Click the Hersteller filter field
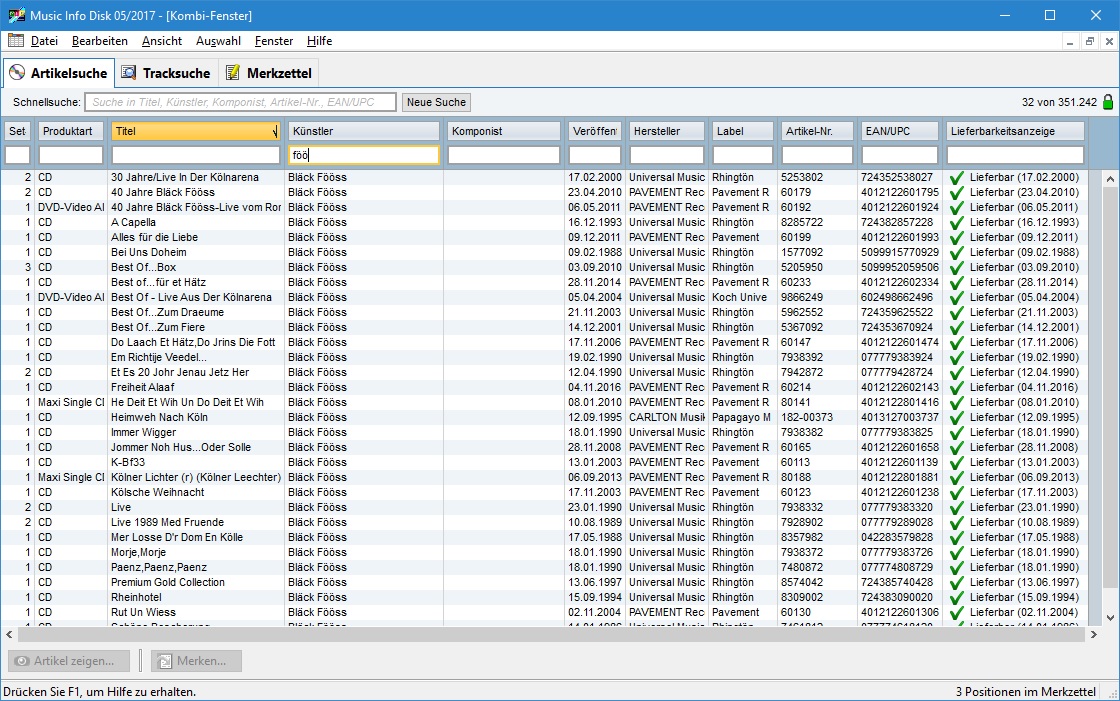 click(x=666, y=155)
